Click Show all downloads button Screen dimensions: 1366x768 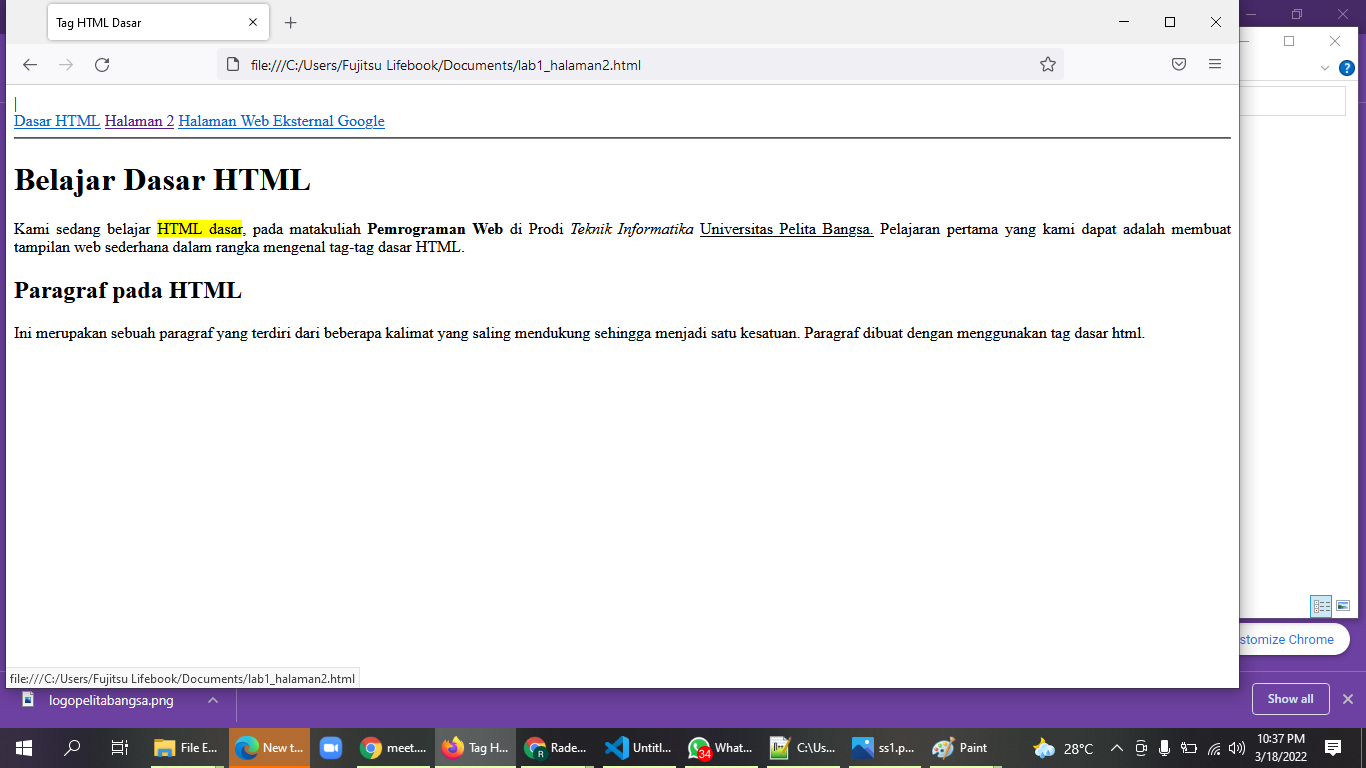tap(1290, 699)
